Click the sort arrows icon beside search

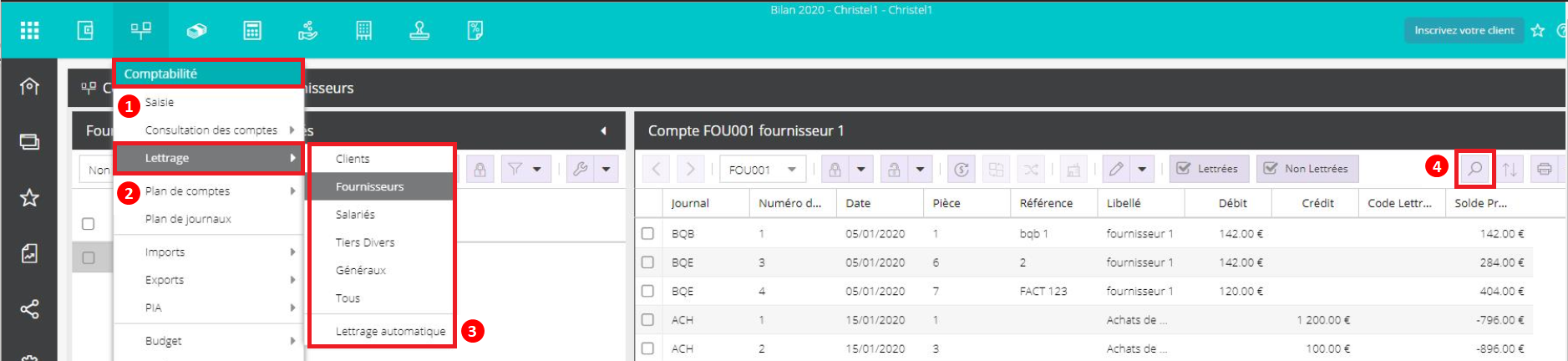tap(1510, 169)
